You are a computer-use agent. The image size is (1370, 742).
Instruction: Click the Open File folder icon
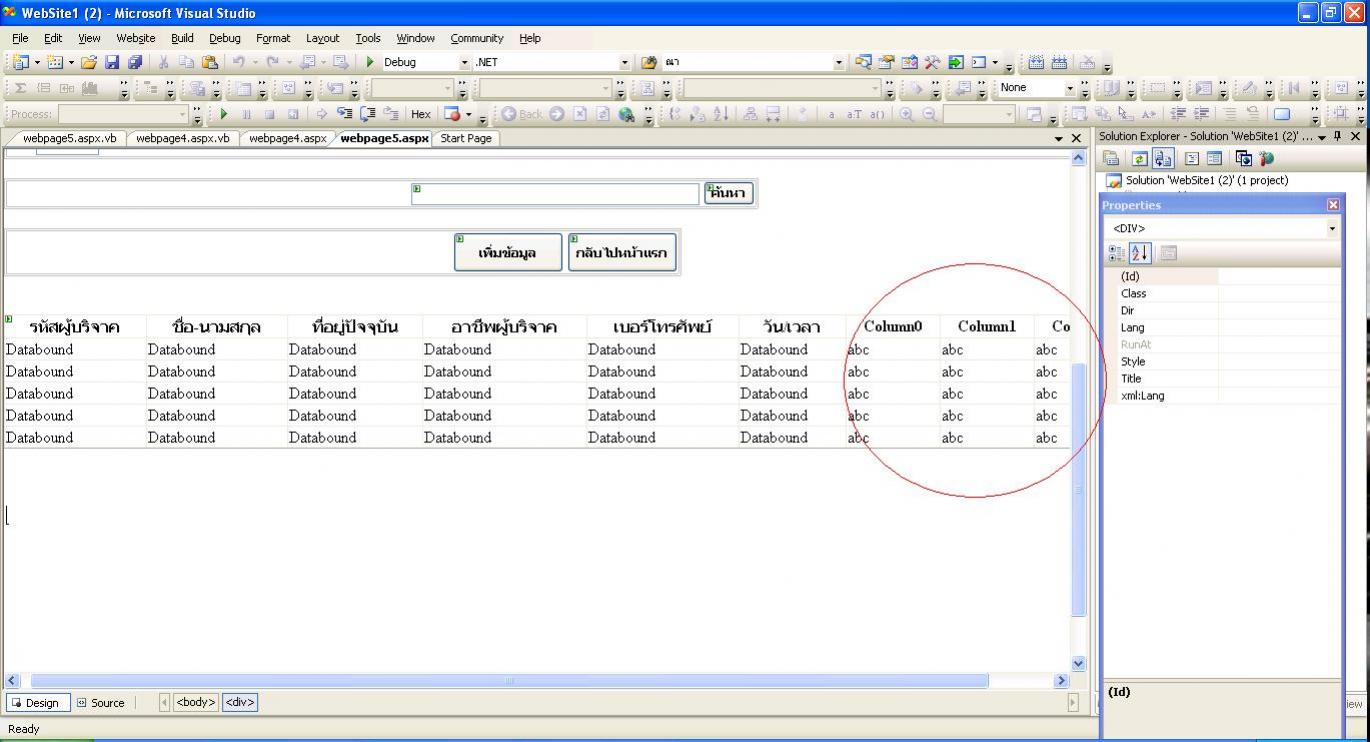[x=90, y=62]
